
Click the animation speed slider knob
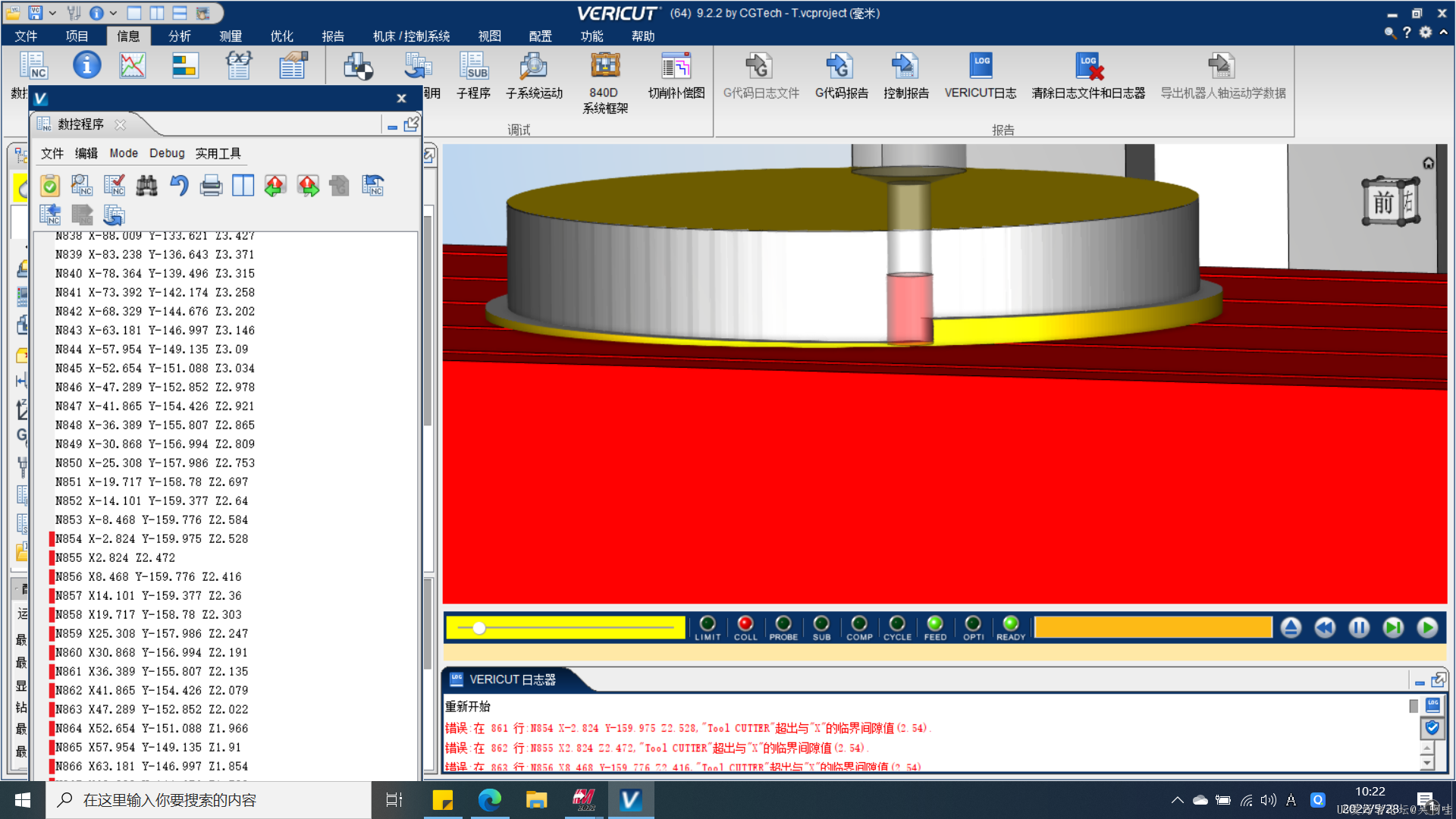coord(479,627)
